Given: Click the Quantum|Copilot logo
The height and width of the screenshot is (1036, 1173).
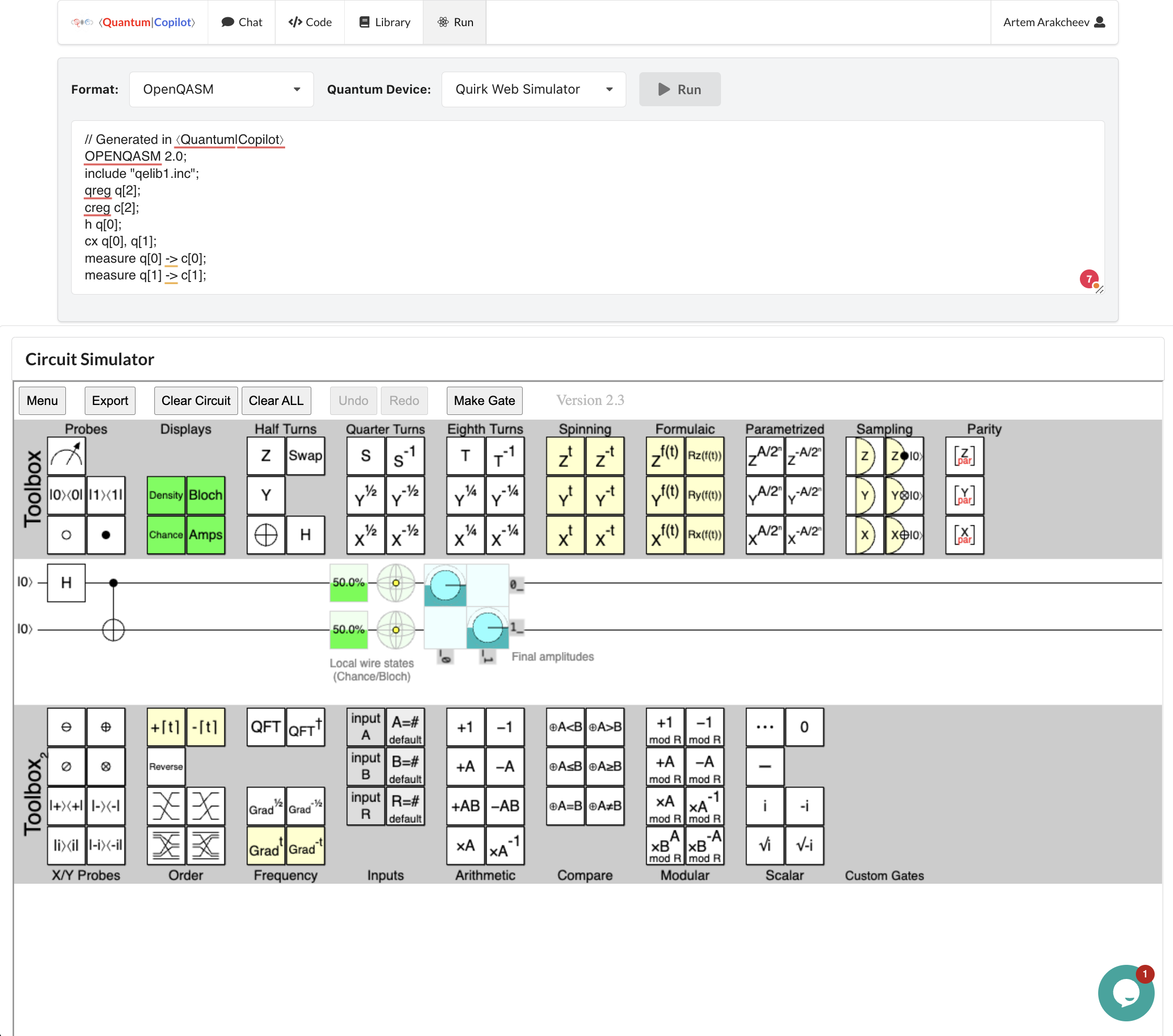Looking at the screenshot, I should [133, 22].
